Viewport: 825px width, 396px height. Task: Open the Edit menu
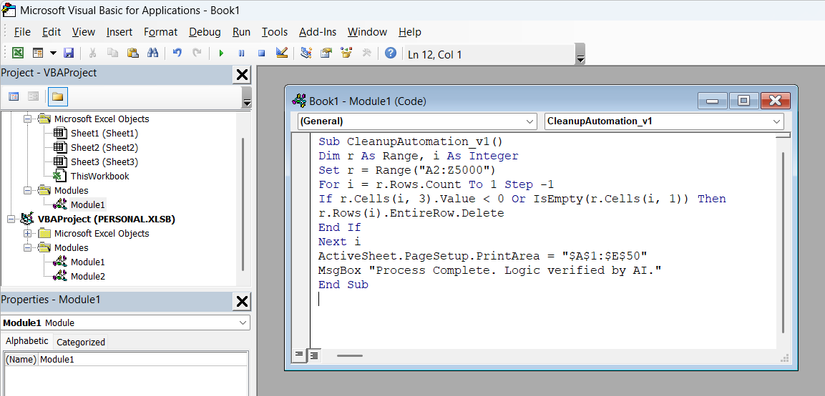coord(52,32)
